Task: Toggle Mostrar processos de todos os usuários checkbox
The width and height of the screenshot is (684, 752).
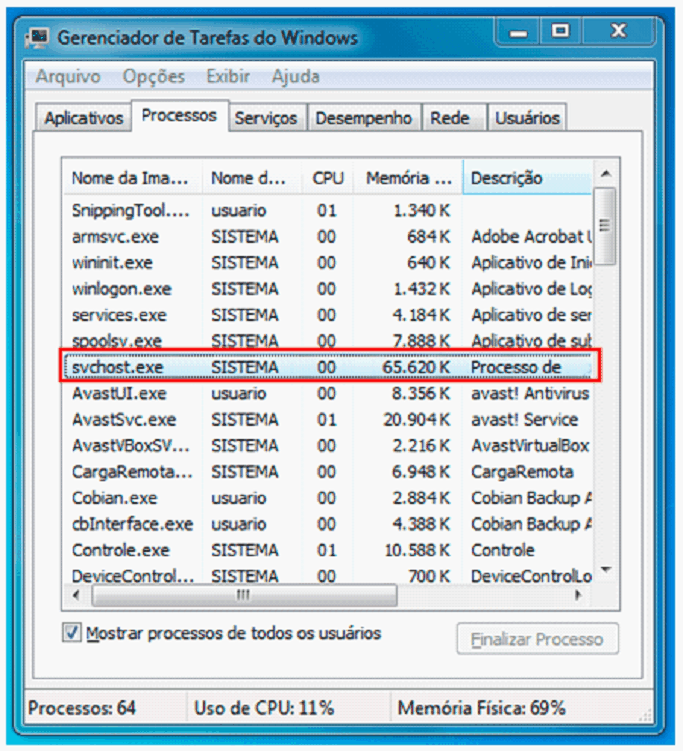Action: click(x=72, y=633)
